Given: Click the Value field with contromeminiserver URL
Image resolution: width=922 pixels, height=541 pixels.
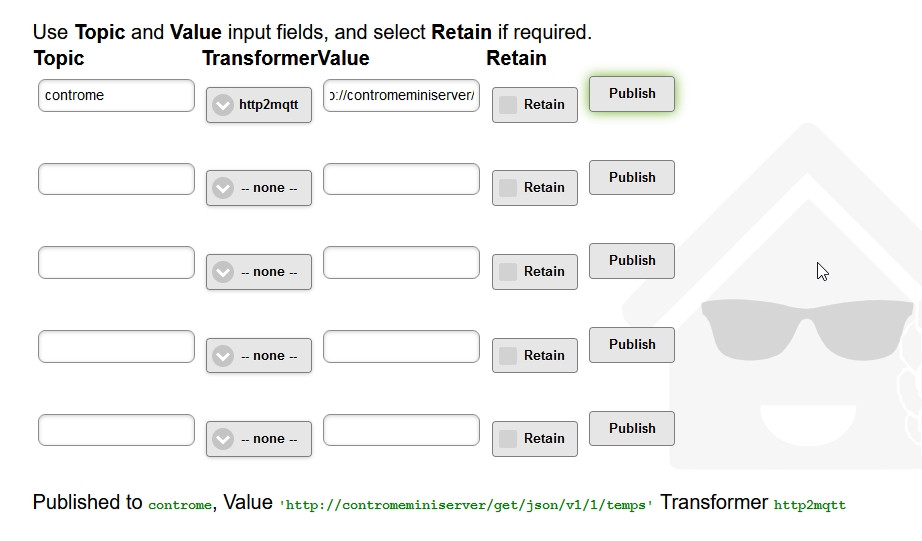Looking at the screenshot, I should pyautogui.click(x=401, y=96).
